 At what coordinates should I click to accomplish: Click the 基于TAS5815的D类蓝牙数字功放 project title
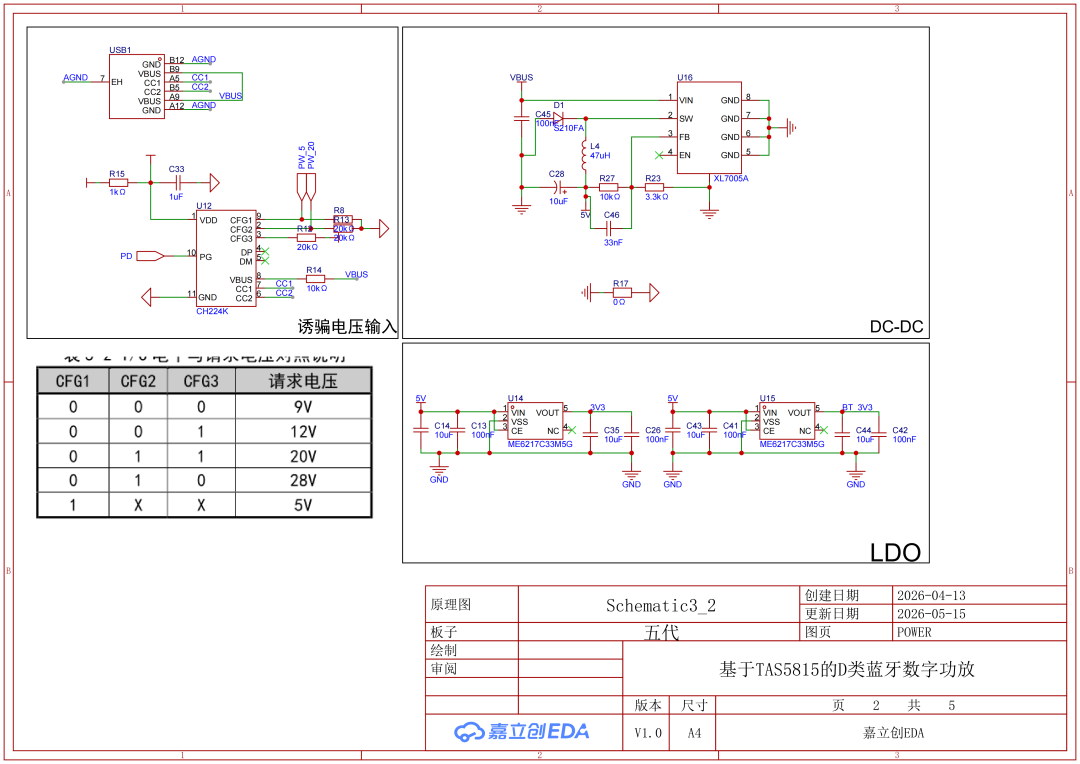(847, 670)
